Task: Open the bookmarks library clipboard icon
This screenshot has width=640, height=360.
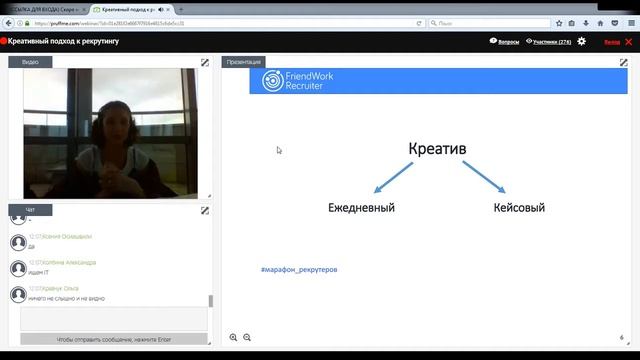Action: point(572,23)
